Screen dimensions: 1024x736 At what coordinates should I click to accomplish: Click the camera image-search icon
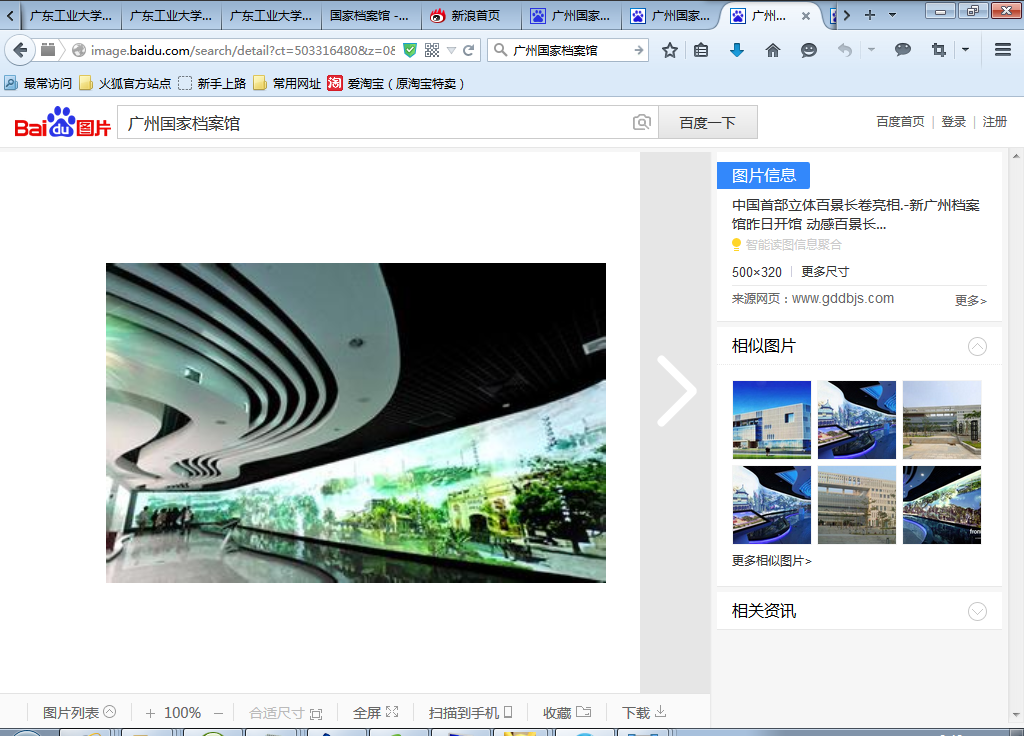[x=642, y=123]
